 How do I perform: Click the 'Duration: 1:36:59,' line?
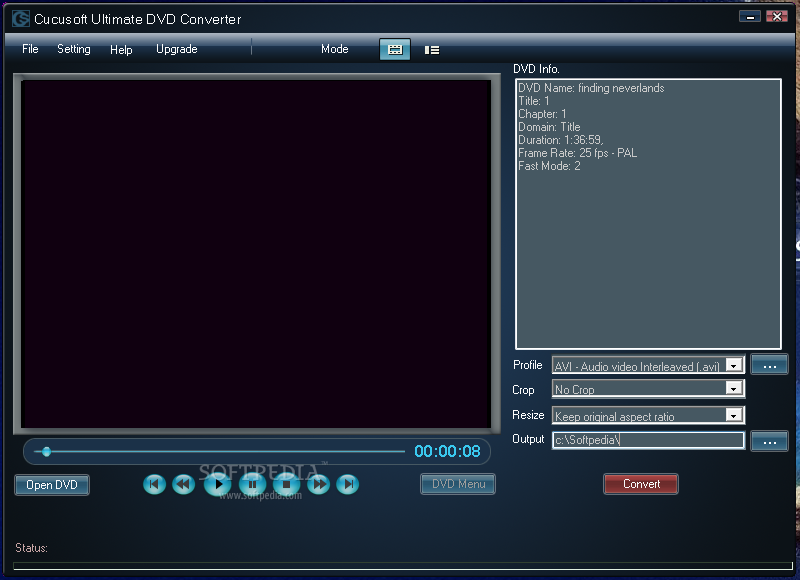[561, 140]
